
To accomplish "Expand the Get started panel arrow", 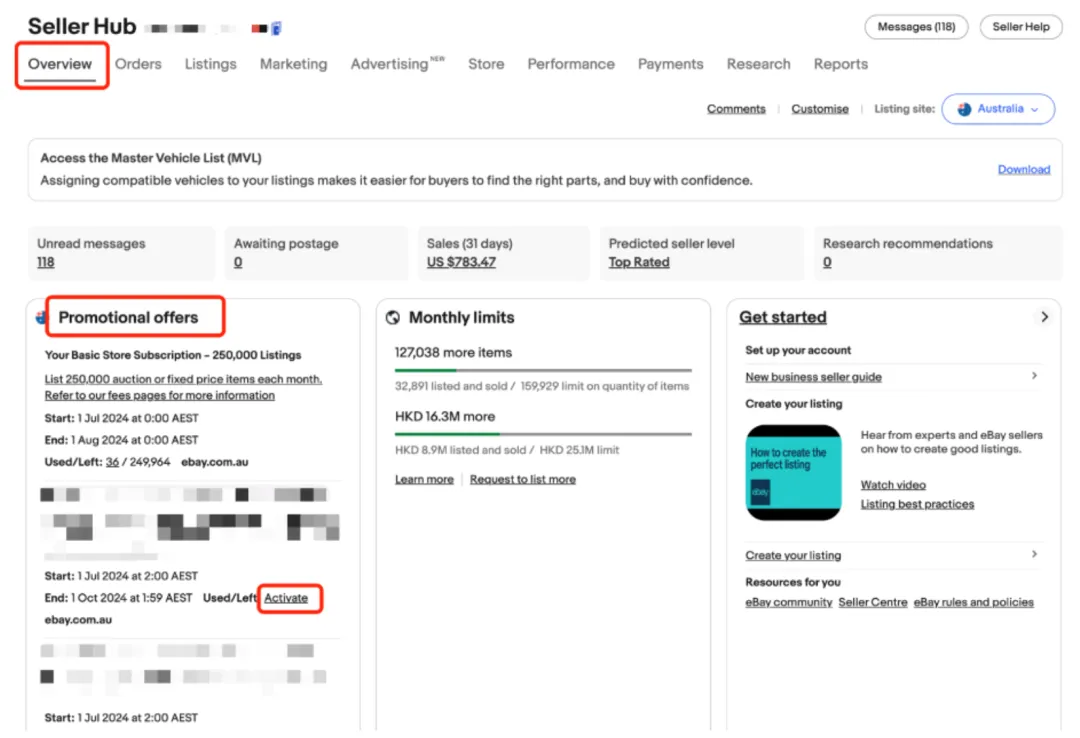I will tap(1044, 317).
